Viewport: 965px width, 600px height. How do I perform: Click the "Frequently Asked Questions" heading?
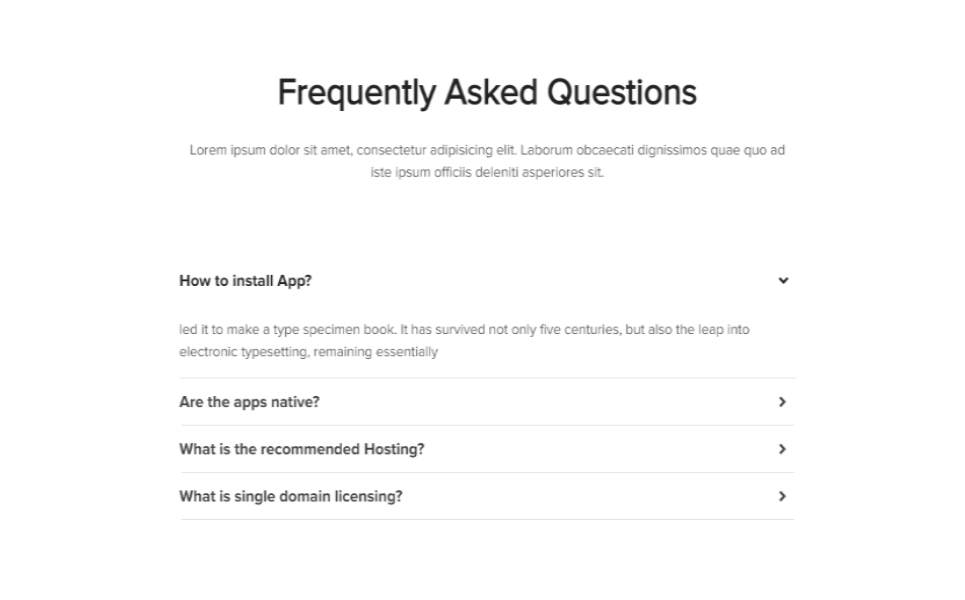point(486,93)
